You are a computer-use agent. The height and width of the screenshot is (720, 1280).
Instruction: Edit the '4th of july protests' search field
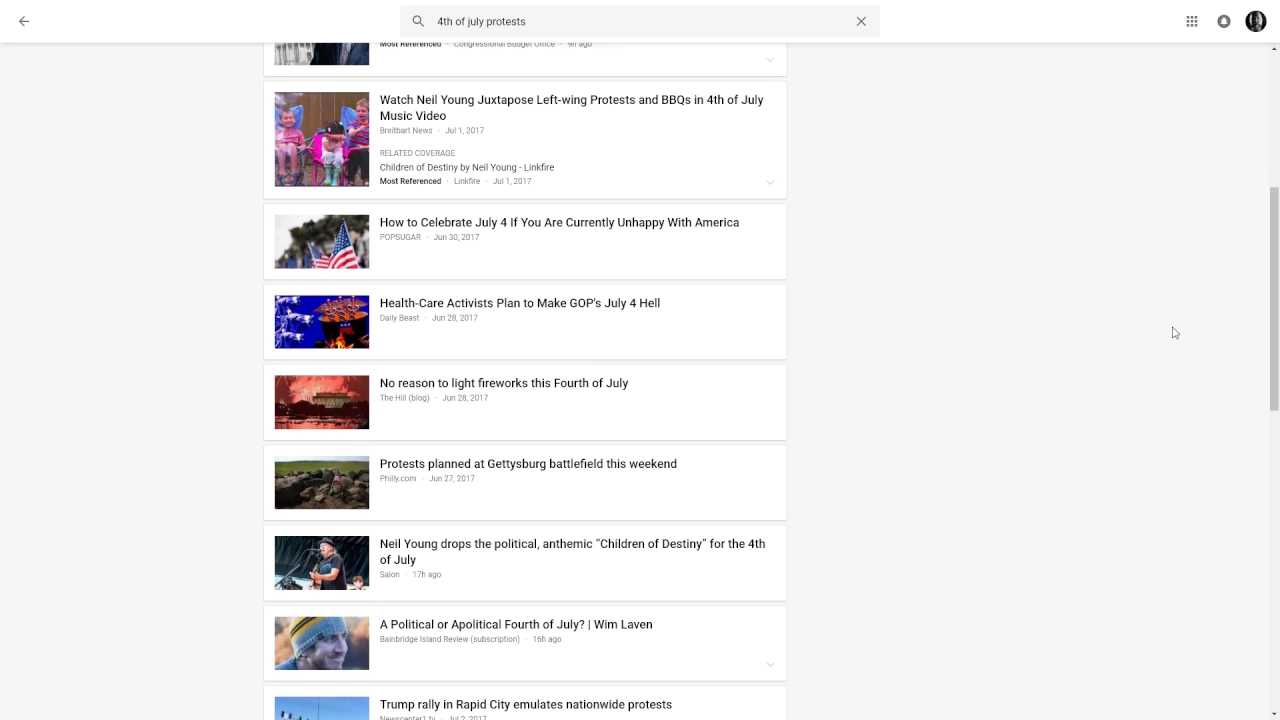coord(640,21)
